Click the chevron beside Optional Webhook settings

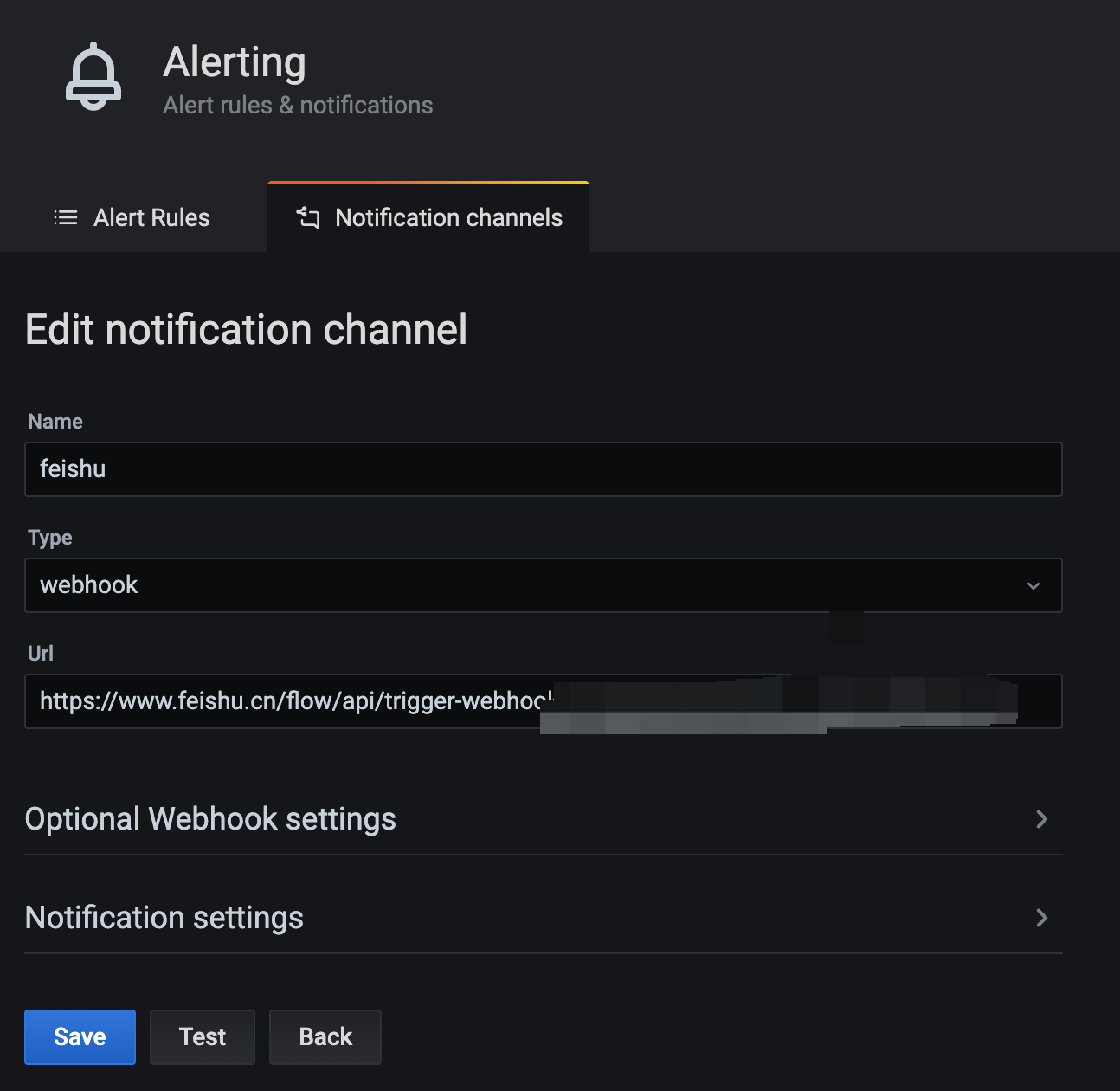tap(1042, 819)
